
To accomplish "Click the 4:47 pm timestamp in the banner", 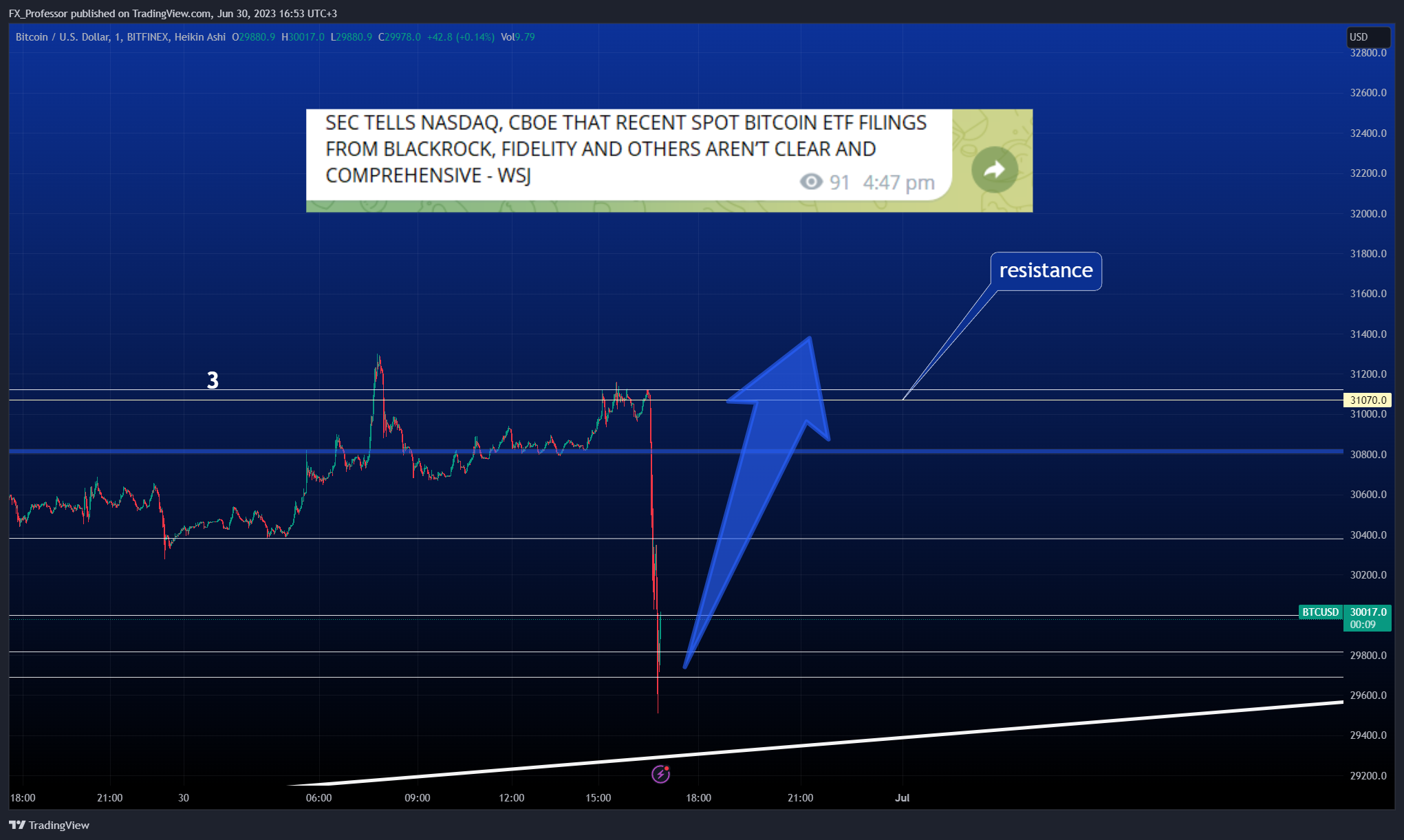I will [x=898, y=182].
